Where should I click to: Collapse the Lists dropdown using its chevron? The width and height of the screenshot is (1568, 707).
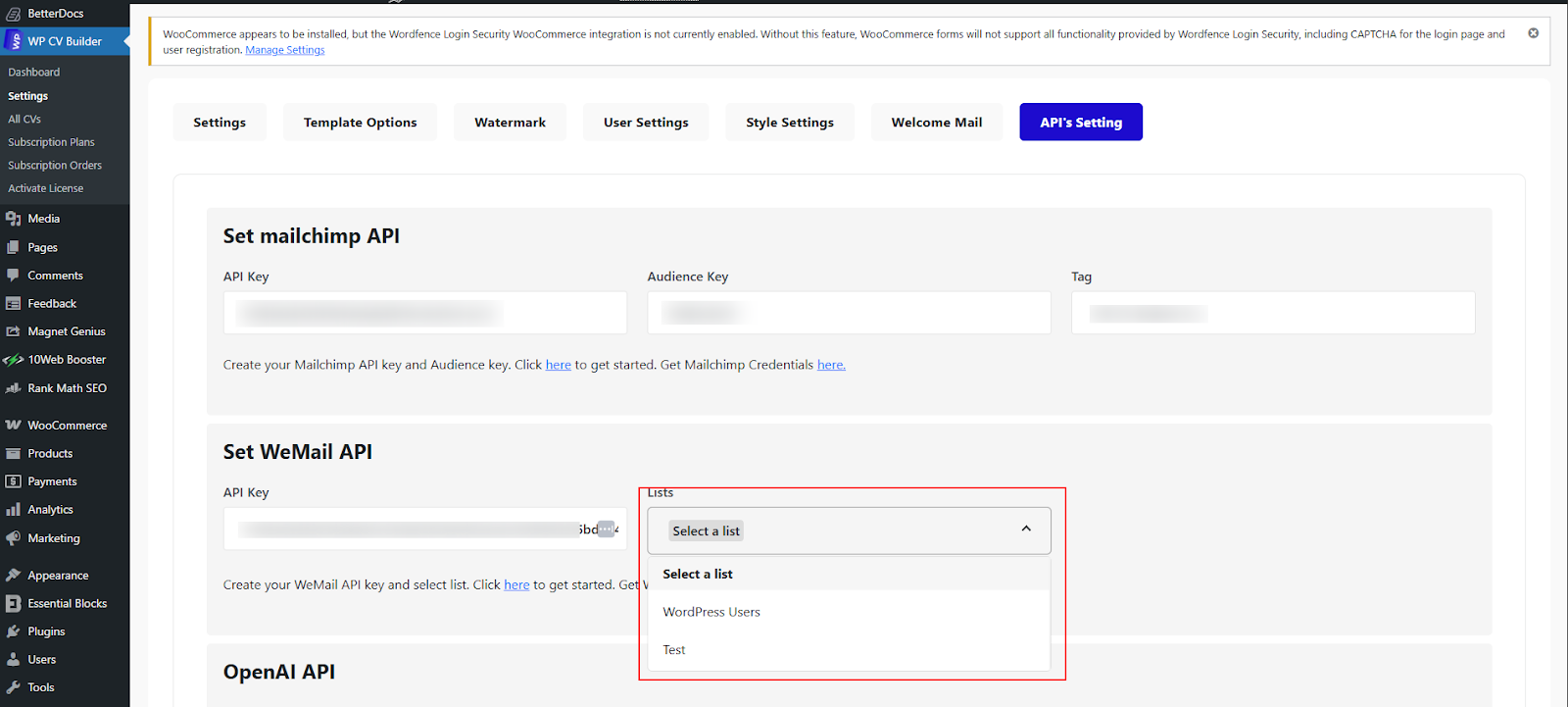click(1026, 529)
